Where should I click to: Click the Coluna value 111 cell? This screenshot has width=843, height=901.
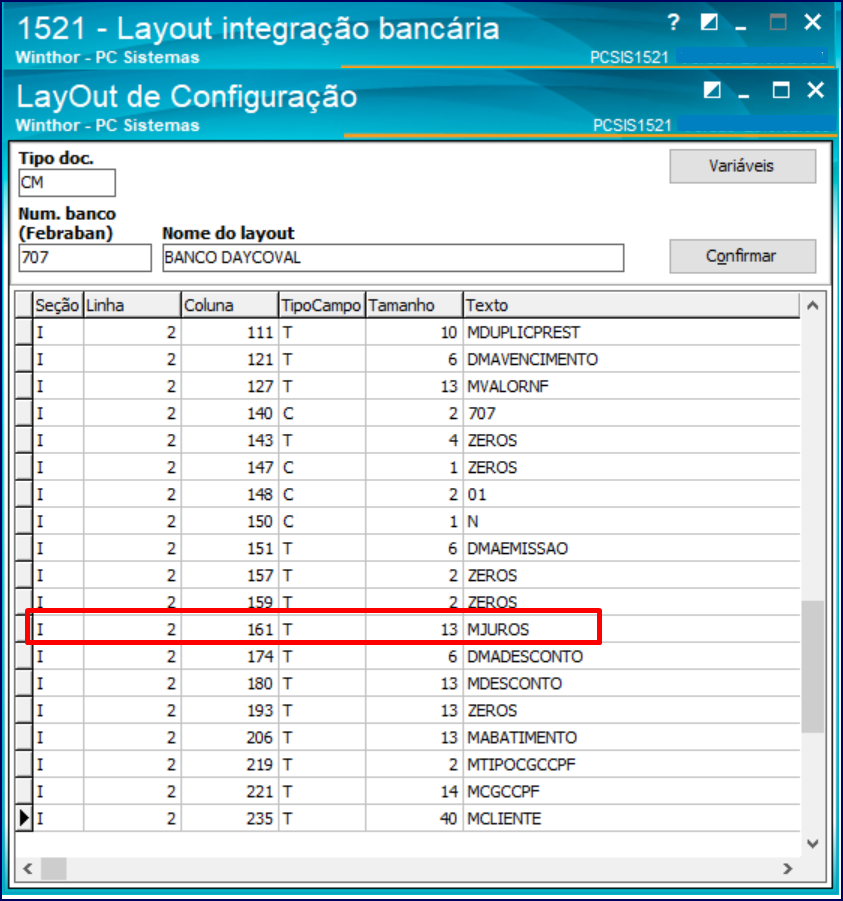coord(230,332)
